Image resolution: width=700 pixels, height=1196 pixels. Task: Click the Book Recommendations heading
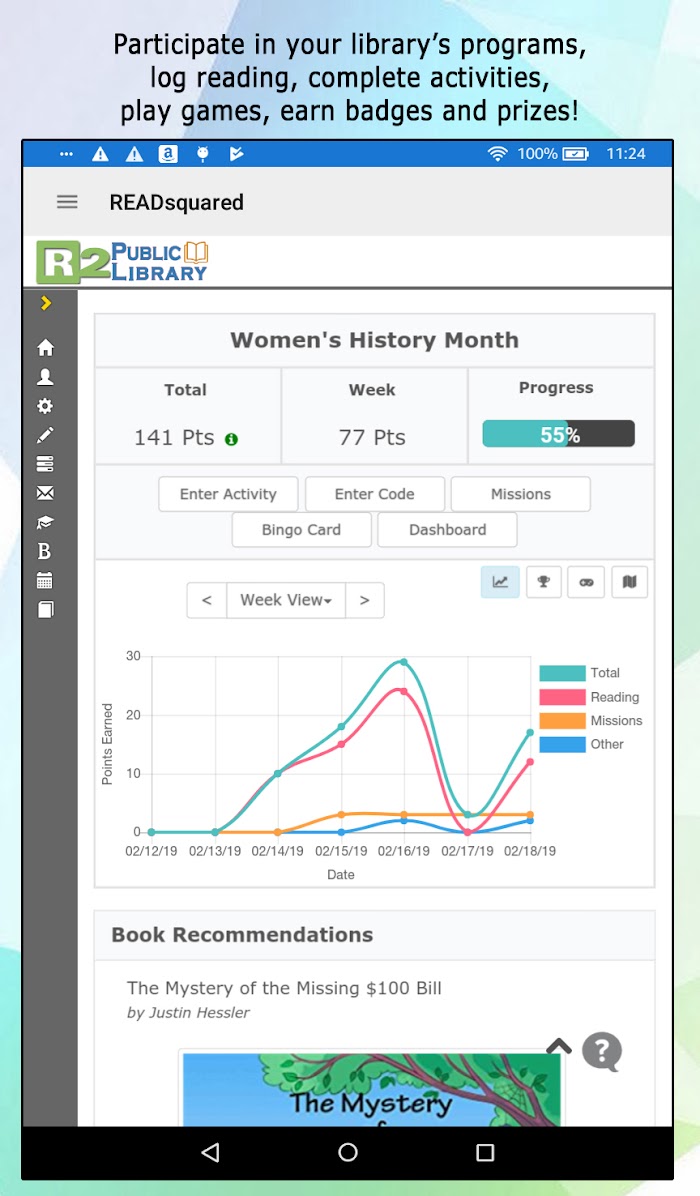(x=242, y=935)
